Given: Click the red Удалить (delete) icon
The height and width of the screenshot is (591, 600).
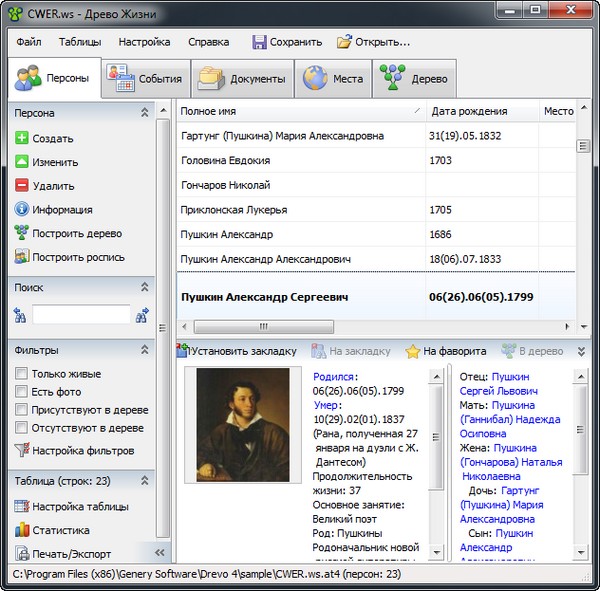Looking at the screenshot, I should coord(22,186).
